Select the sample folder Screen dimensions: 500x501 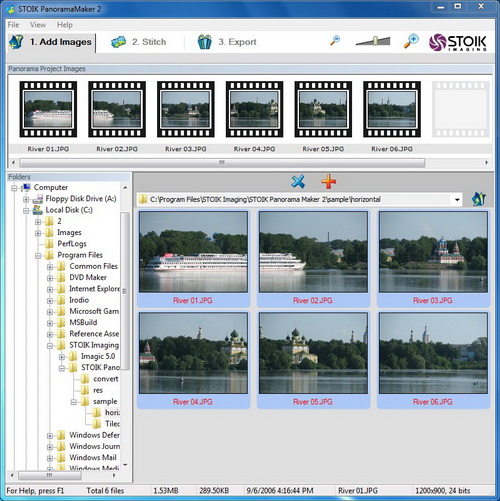tap(105, 401)
